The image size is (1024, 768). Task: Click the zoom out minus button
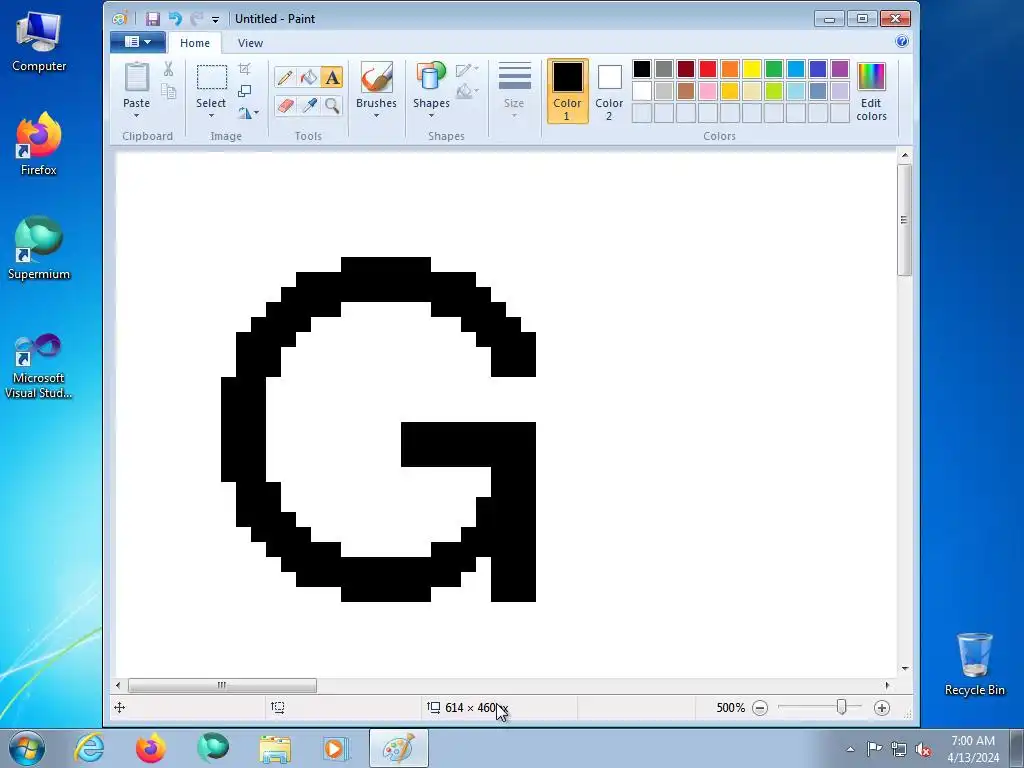760,708
